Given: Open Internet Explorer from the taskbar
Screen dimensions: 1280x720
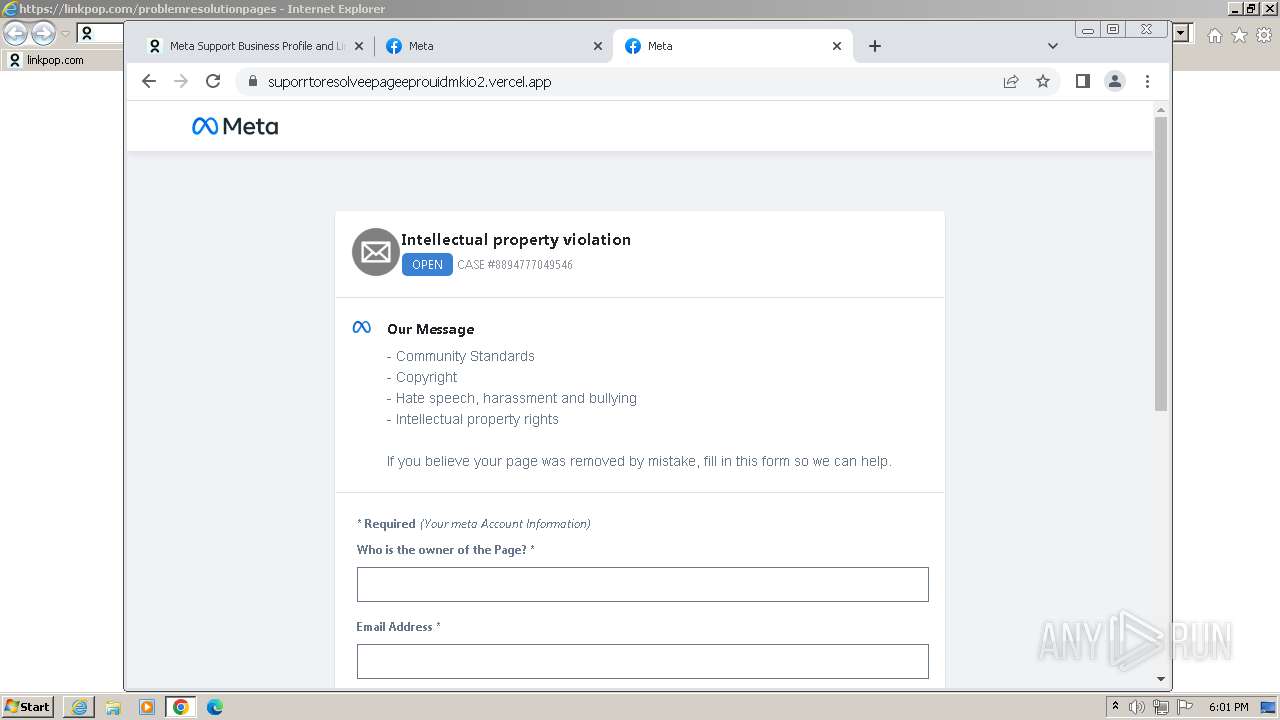Looking at the screenshot, I should pyautogui.click(x=79, y=707).
